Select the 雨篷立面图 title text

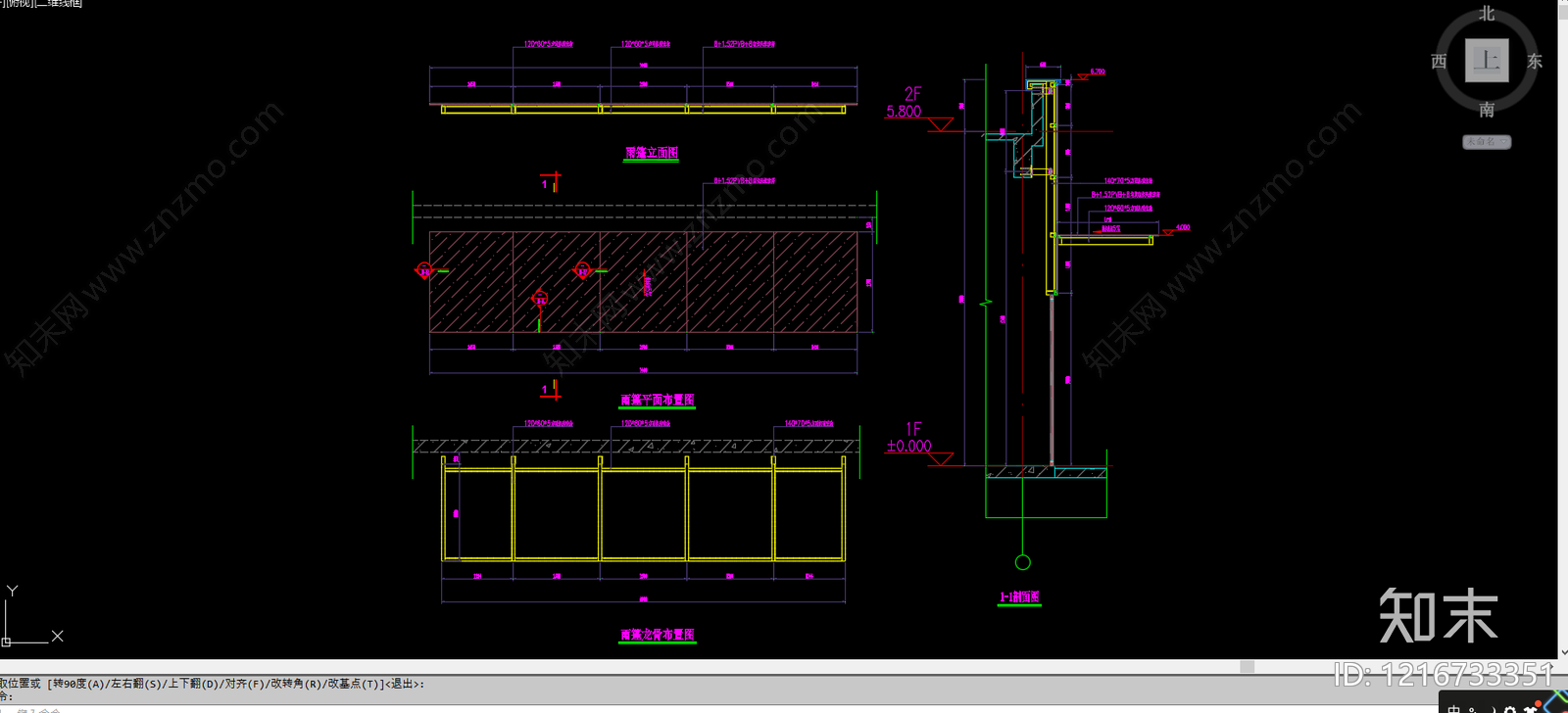tap(652, 153)
